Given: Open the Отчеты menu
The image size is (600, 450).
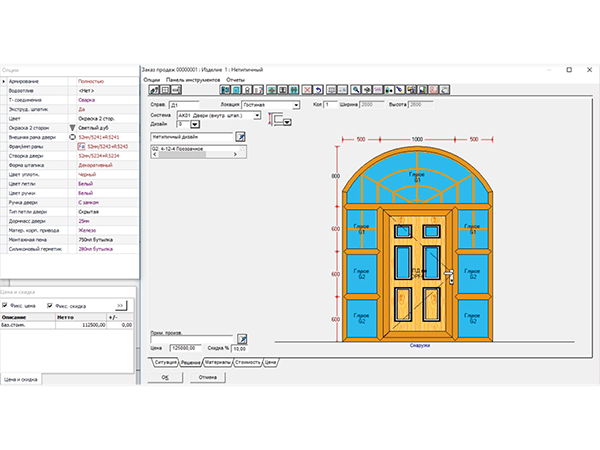Looking at the screenshot, I should pyautogui.click(x=236, y=79).
